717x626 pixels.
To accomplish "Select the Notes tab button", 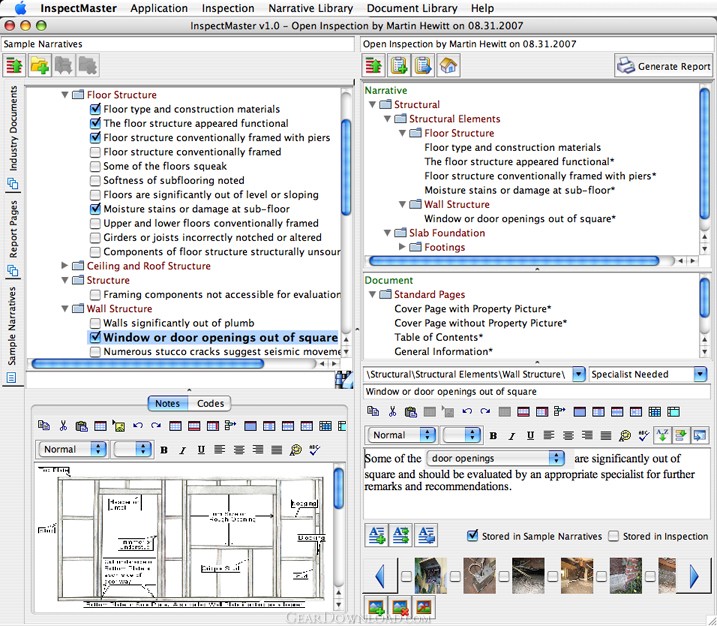I will (x=167, y=403).
